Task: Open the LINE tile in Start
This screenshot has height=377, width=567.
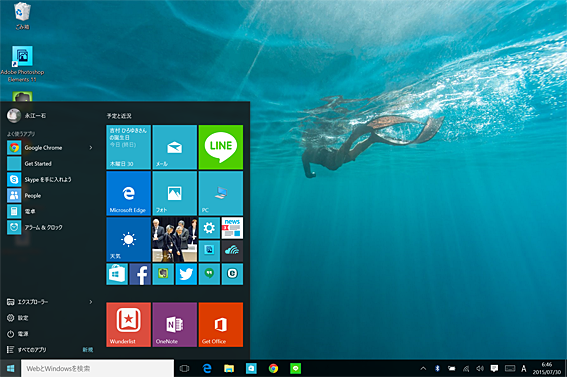Action: [x=221, y=147]
